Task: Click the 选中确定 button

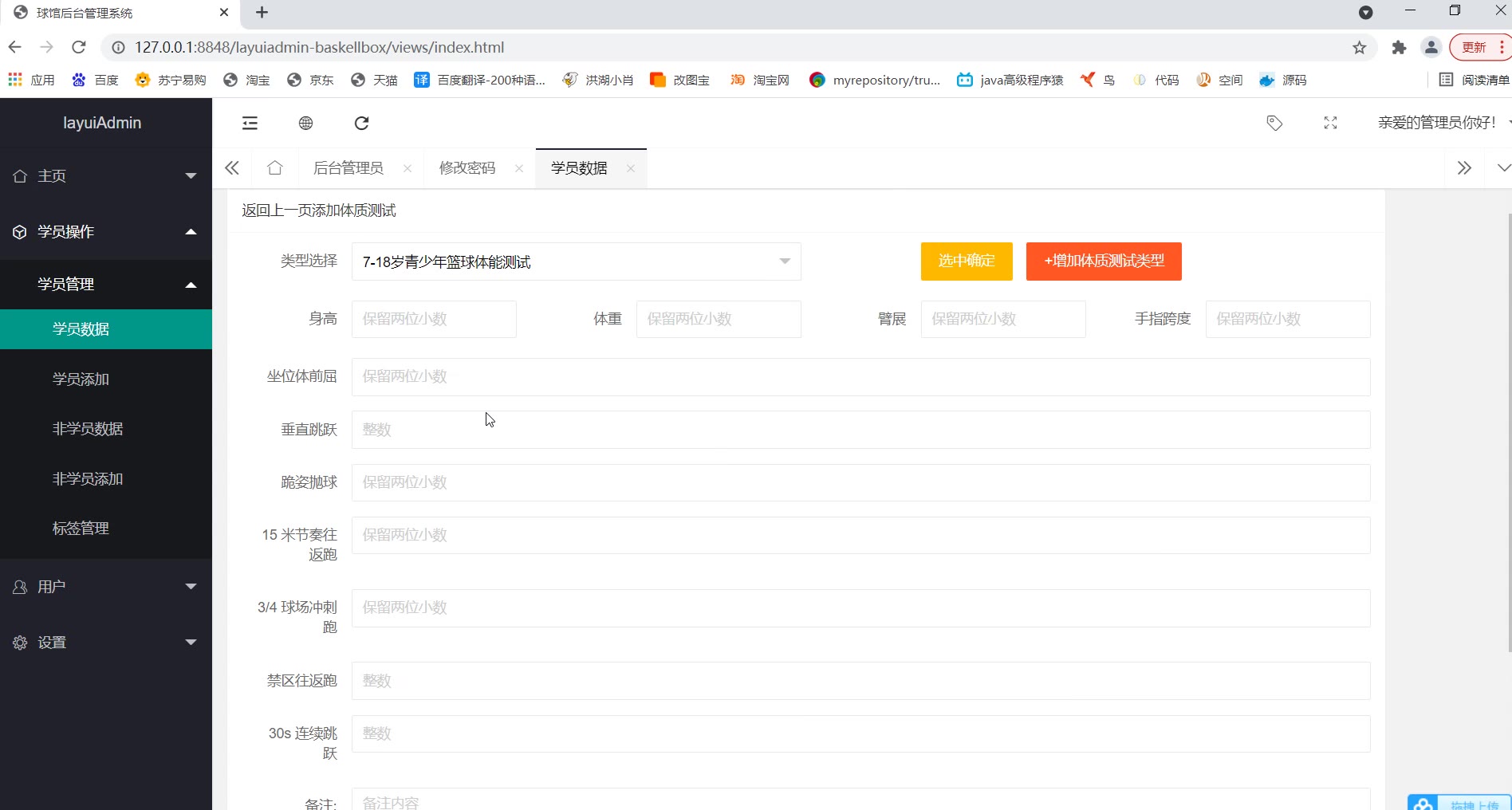Action: (967, 261)
